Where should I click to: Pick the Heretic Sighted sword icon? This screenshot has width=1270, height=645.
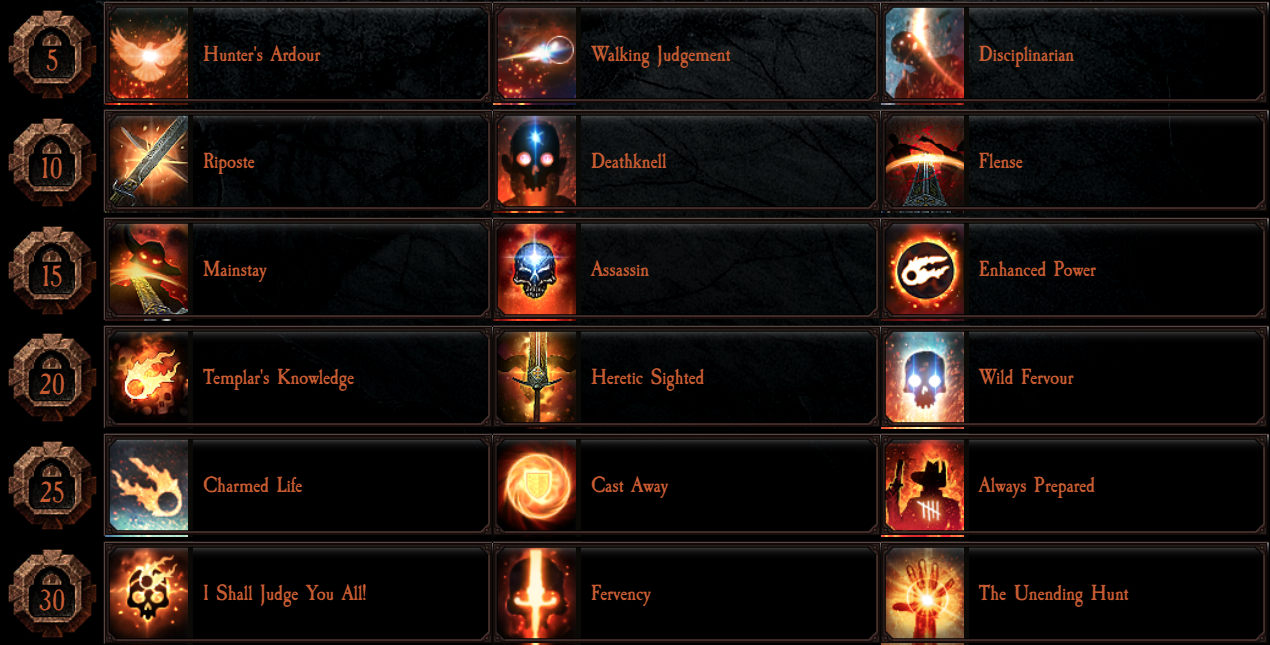[537, 378]
